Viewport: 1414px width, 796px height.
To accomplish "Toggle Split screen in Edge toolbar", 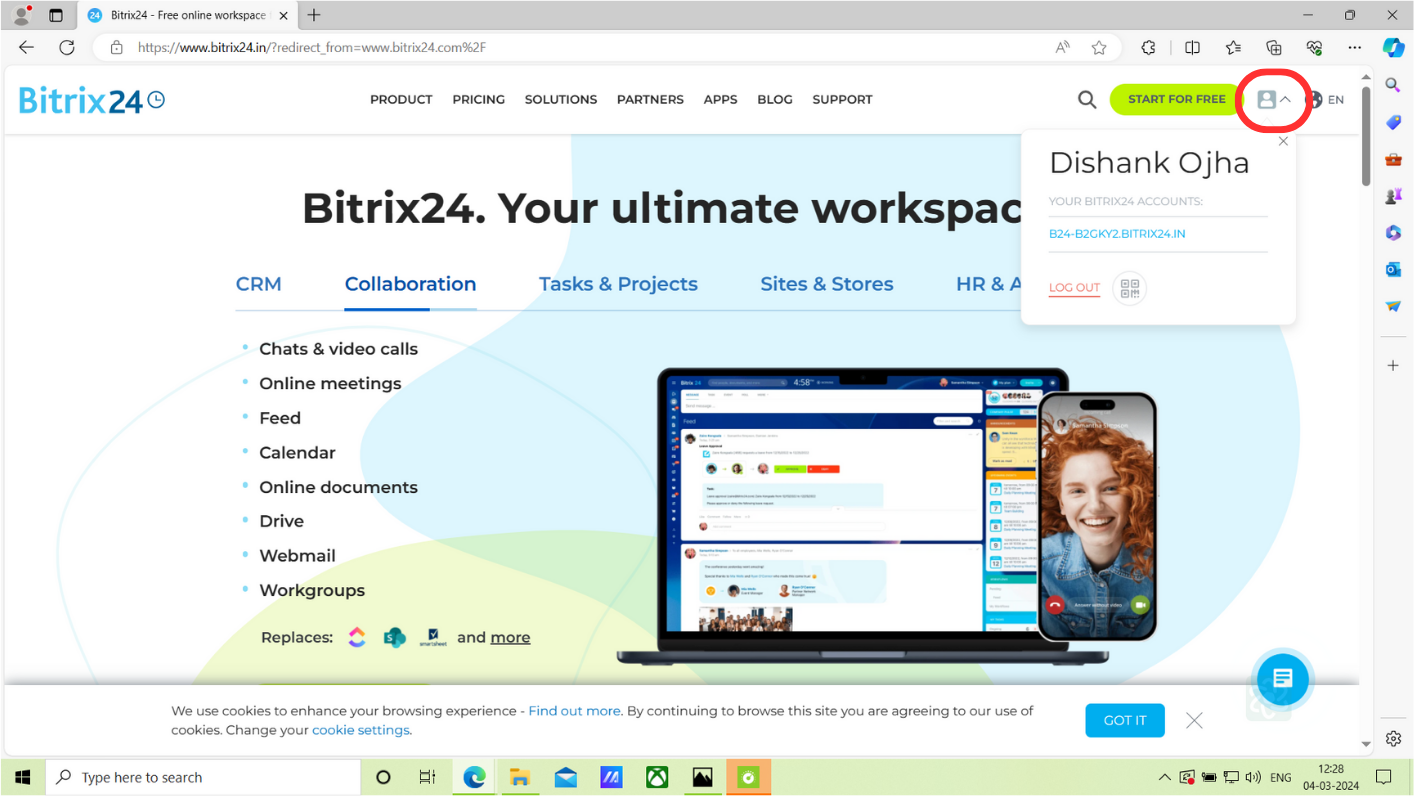I will [x=1192, y=47].
